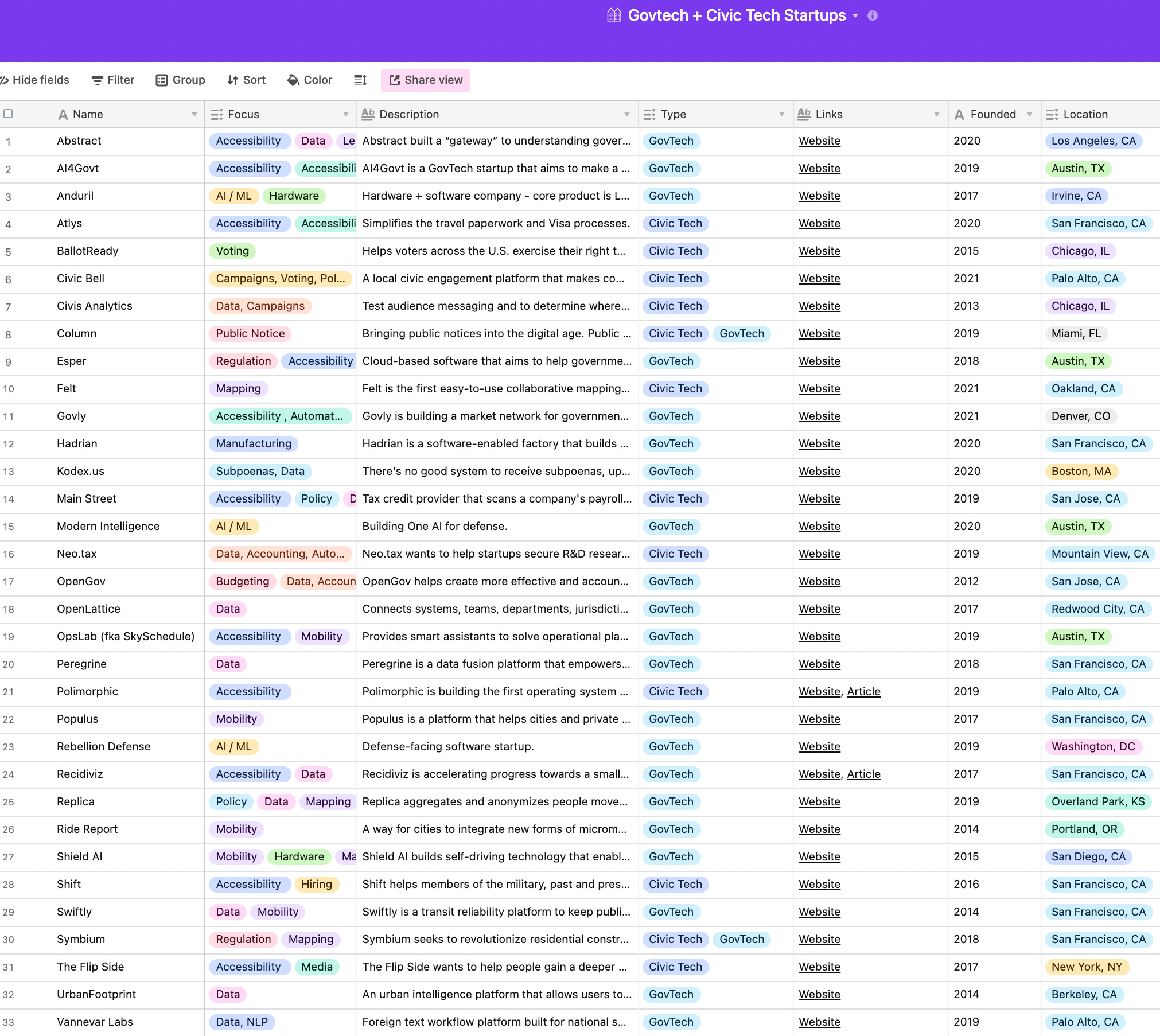Expand the Description column menu arrow

(x=626, y=115)
